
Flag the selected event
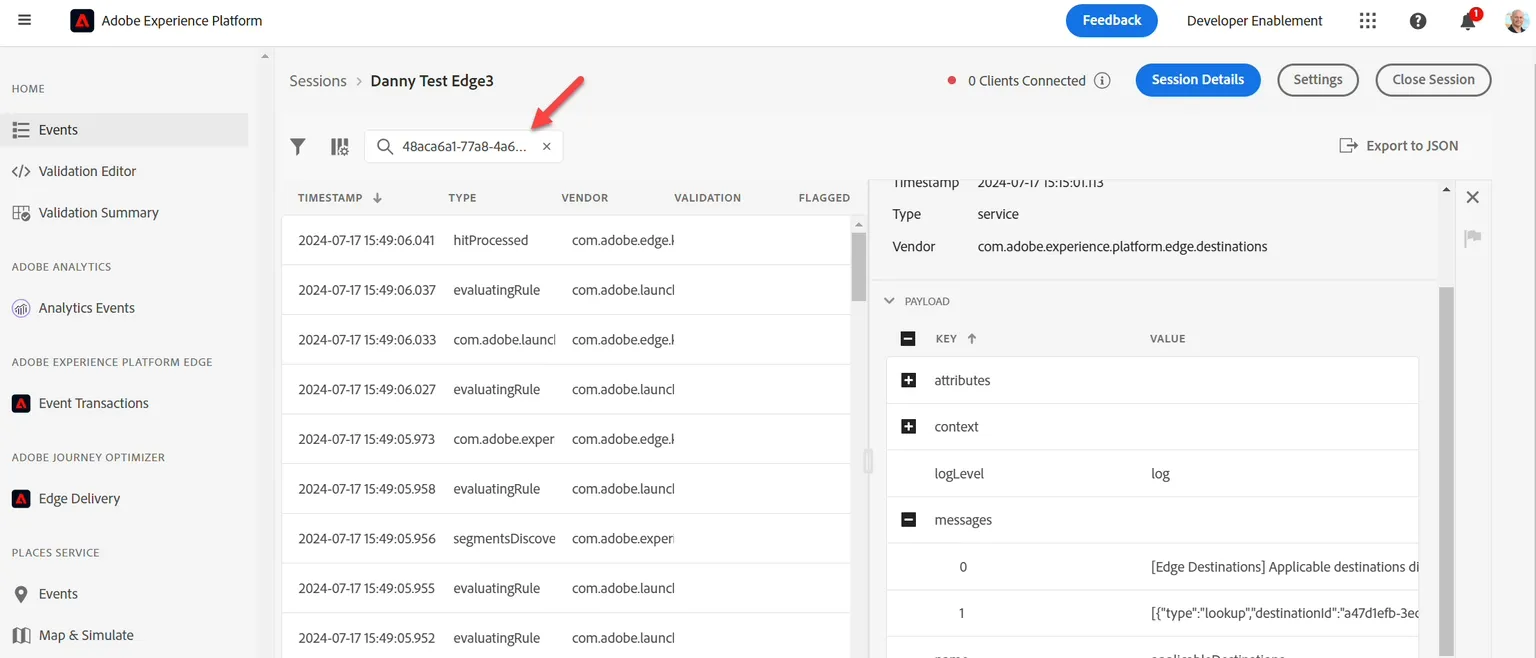tap(1472, 238)
